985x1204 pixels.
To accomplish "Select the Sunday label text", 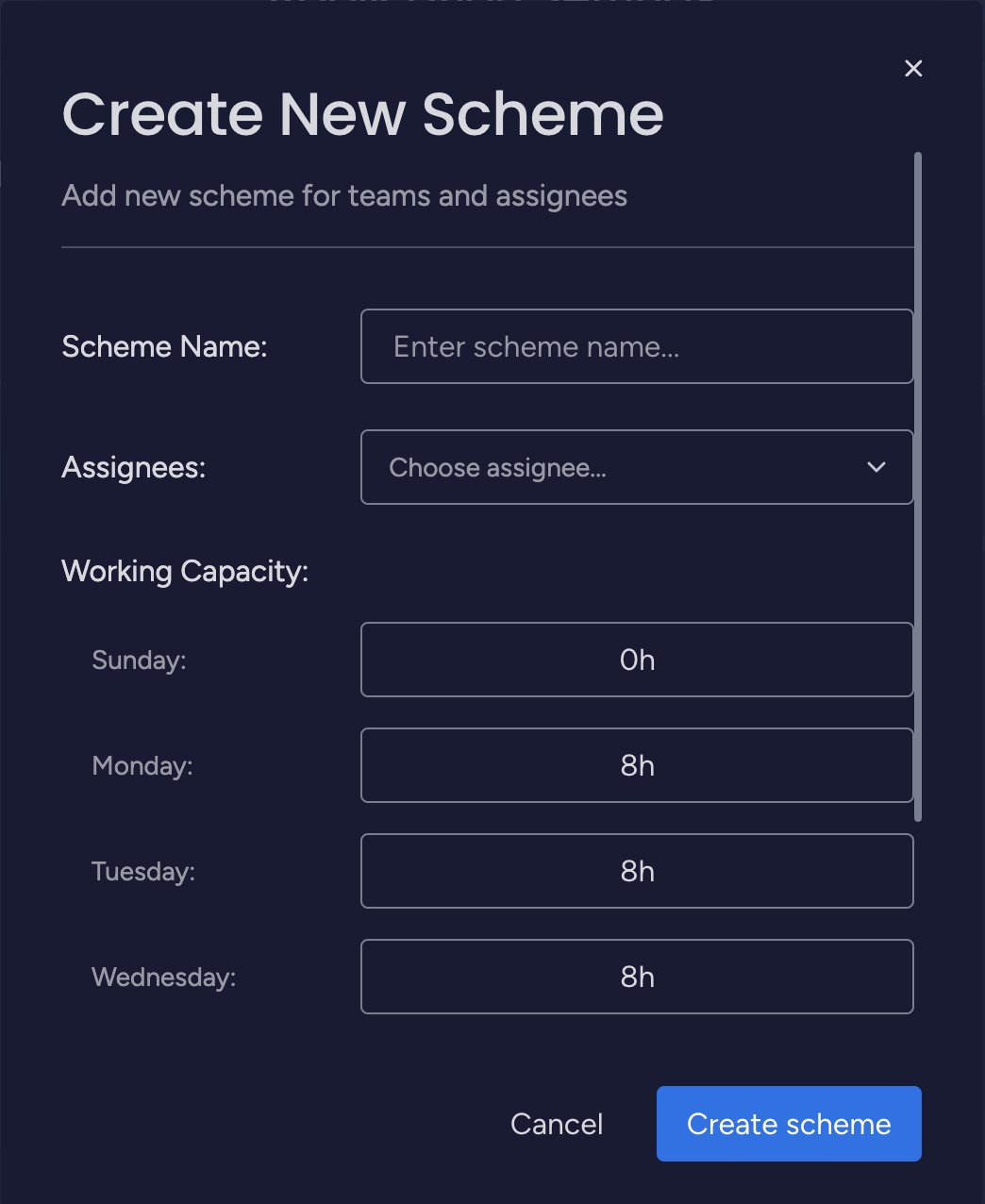I will (x=139, y=660).
